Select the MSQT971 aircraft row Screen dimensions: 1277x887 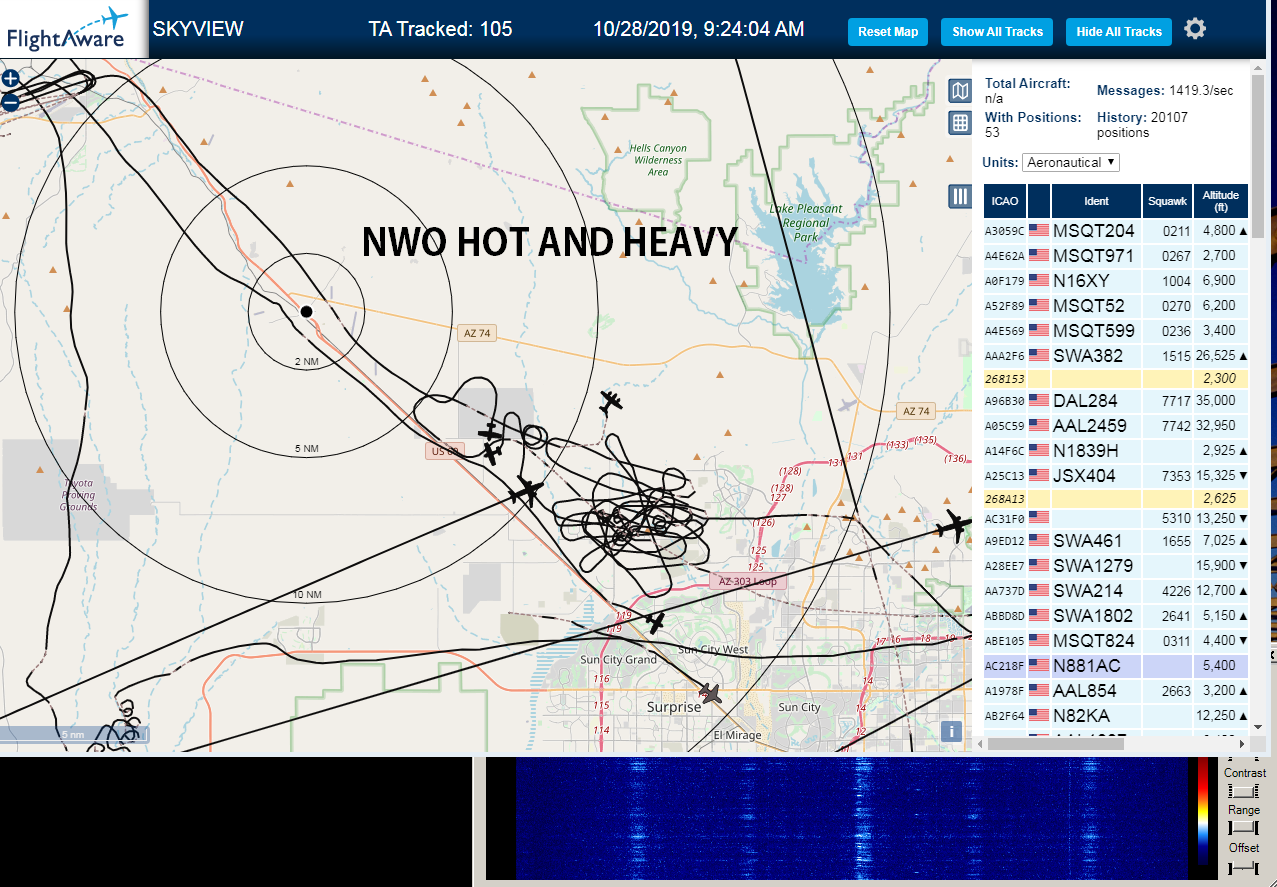[1116, 256]
